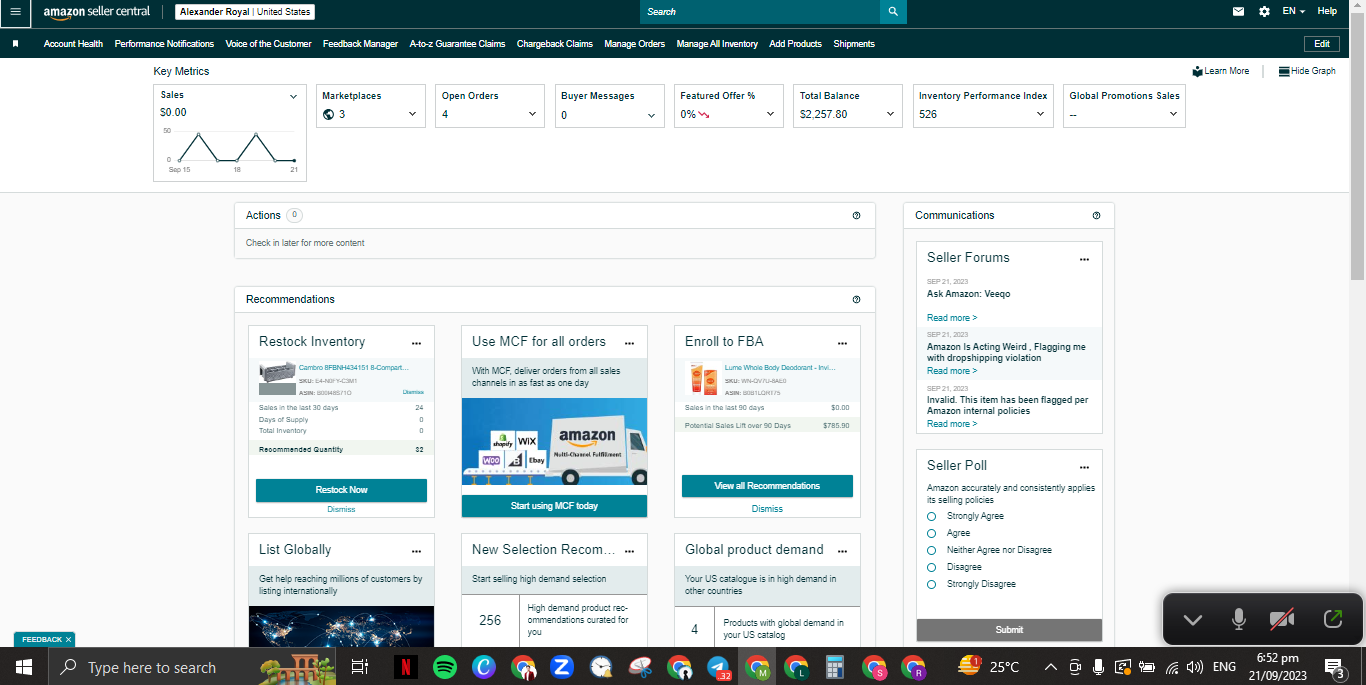Screen dimensions: 1366x685
Task: Open Telegram from the taskbar
Action: 718,667
